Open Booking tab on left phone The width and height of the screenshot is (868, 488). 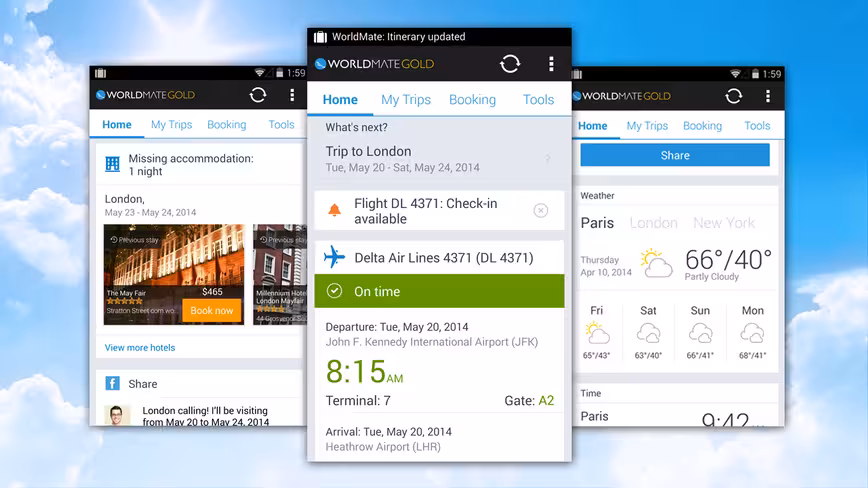(x=226, y=124)
